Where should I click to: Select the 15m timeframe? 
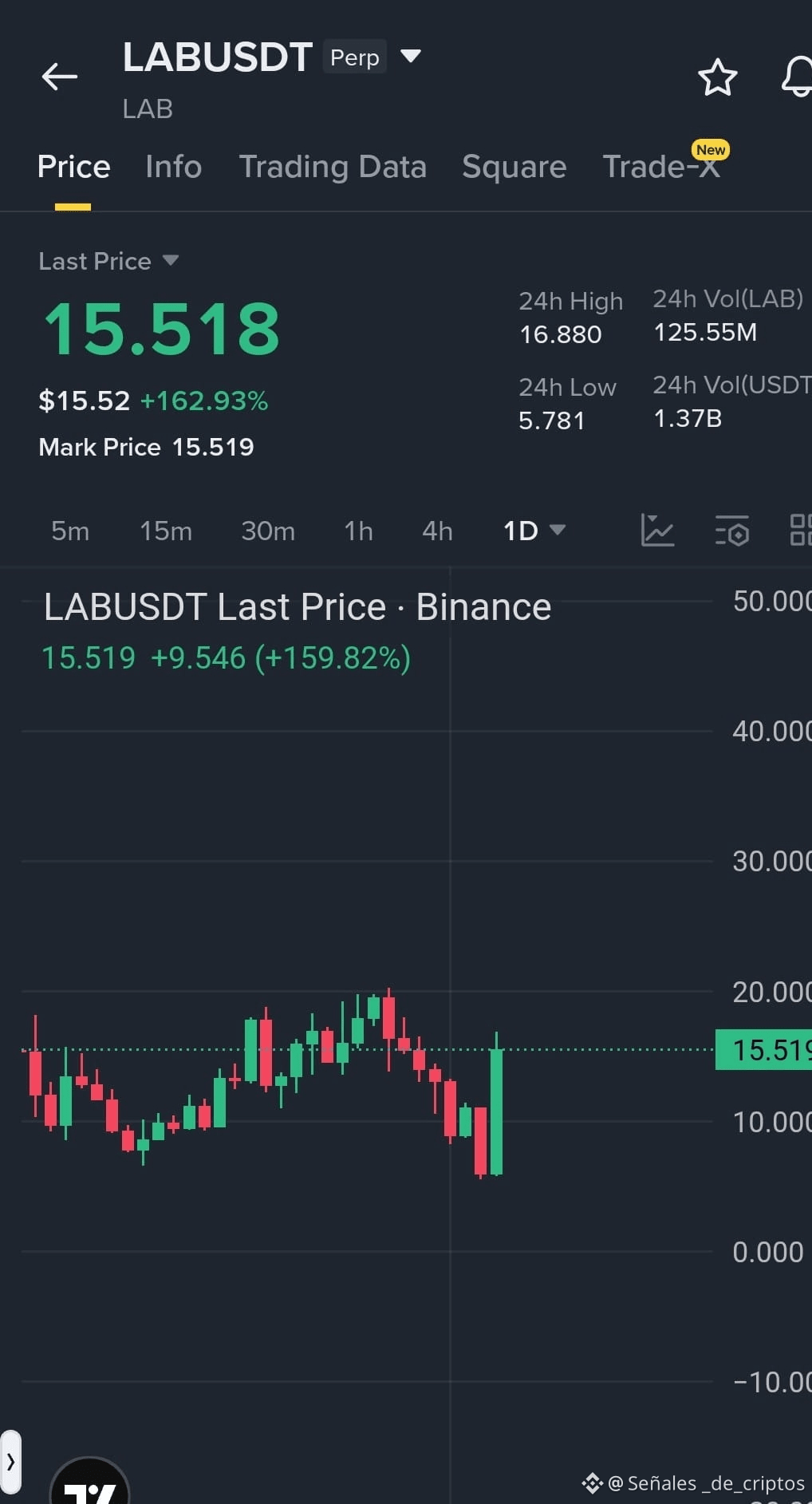tap(166, 531)
